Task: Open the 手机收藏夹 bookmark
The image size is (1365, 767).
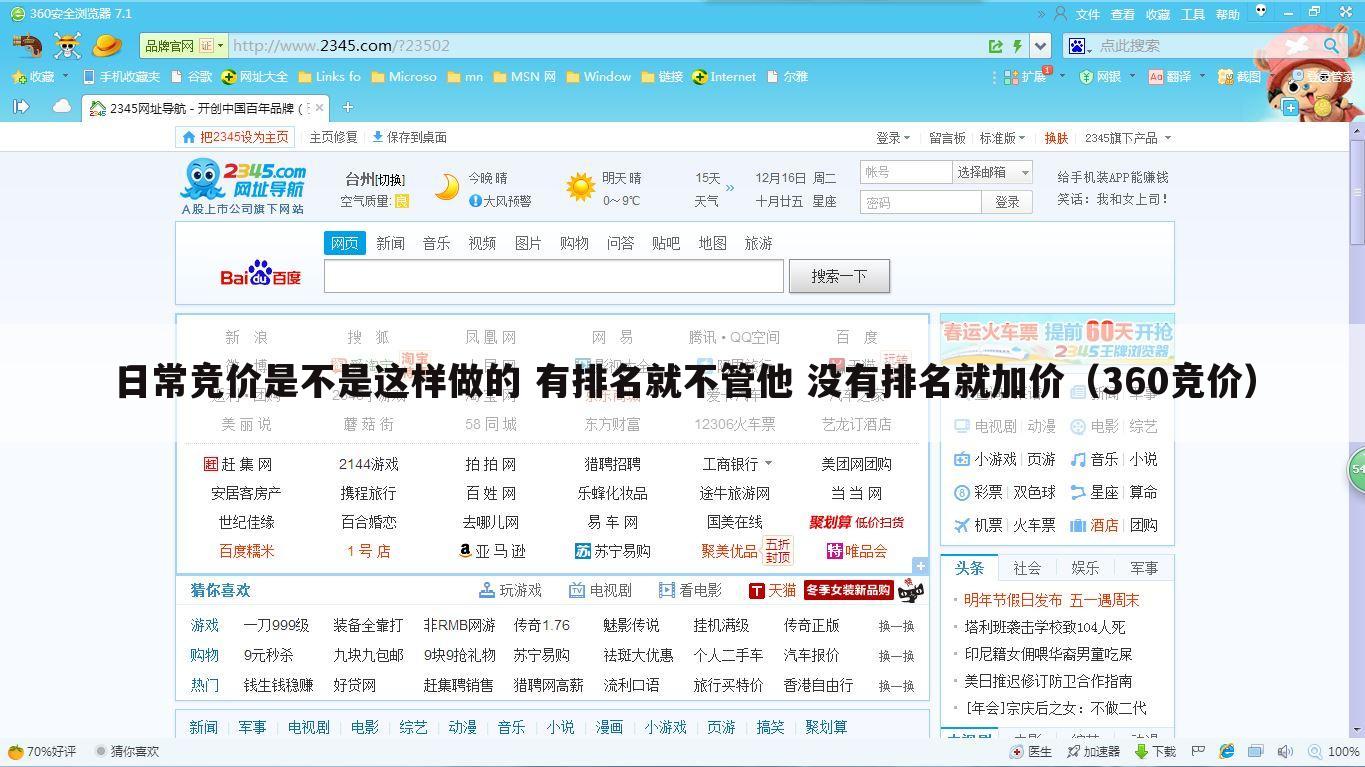Action: (121, 76)
